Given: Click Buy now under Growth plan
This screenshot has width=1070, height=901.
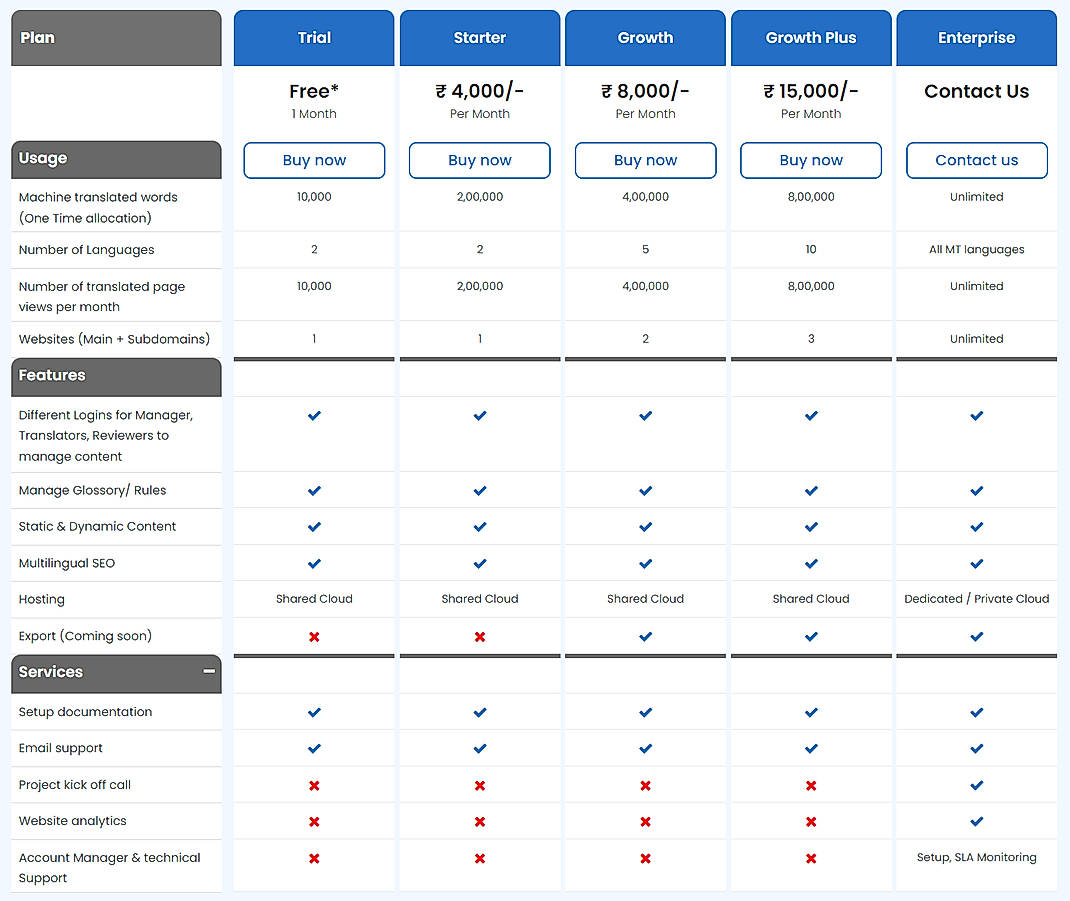Looking at the screenshot, I should click(646, 160).
